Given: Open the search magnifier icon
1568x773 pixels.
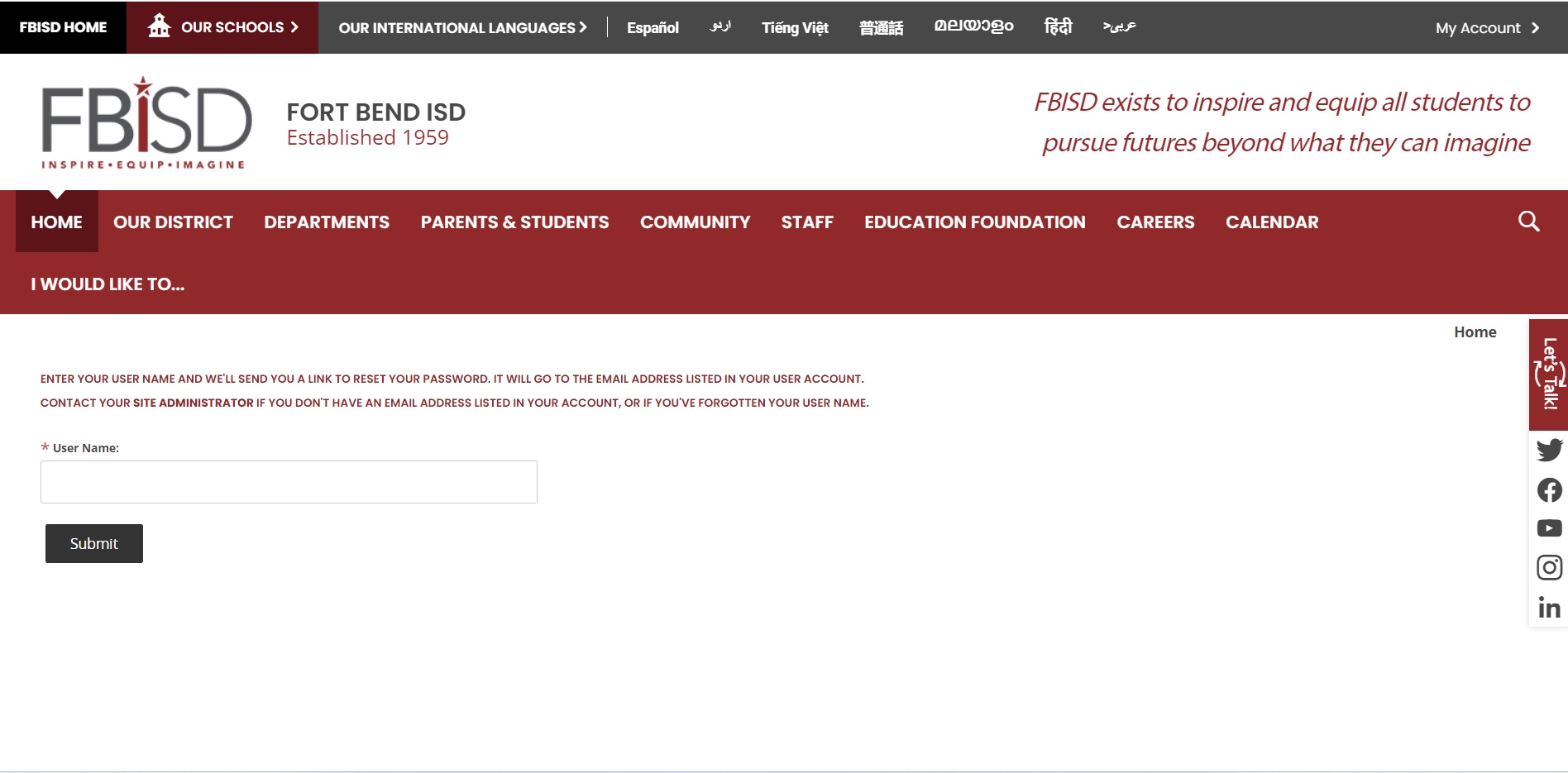Looking at the screenshot, I should (1528, 222).
